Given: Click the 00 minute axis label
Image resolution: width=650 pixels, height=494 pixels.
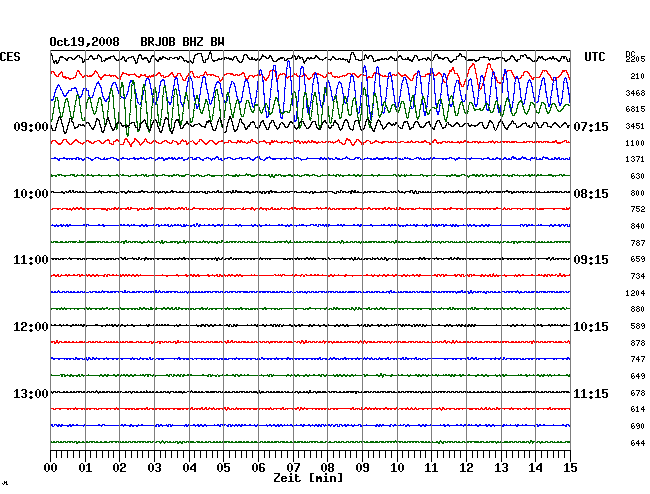Looking at the screenshot, I should pyautogui.click(x=51, y=468).
